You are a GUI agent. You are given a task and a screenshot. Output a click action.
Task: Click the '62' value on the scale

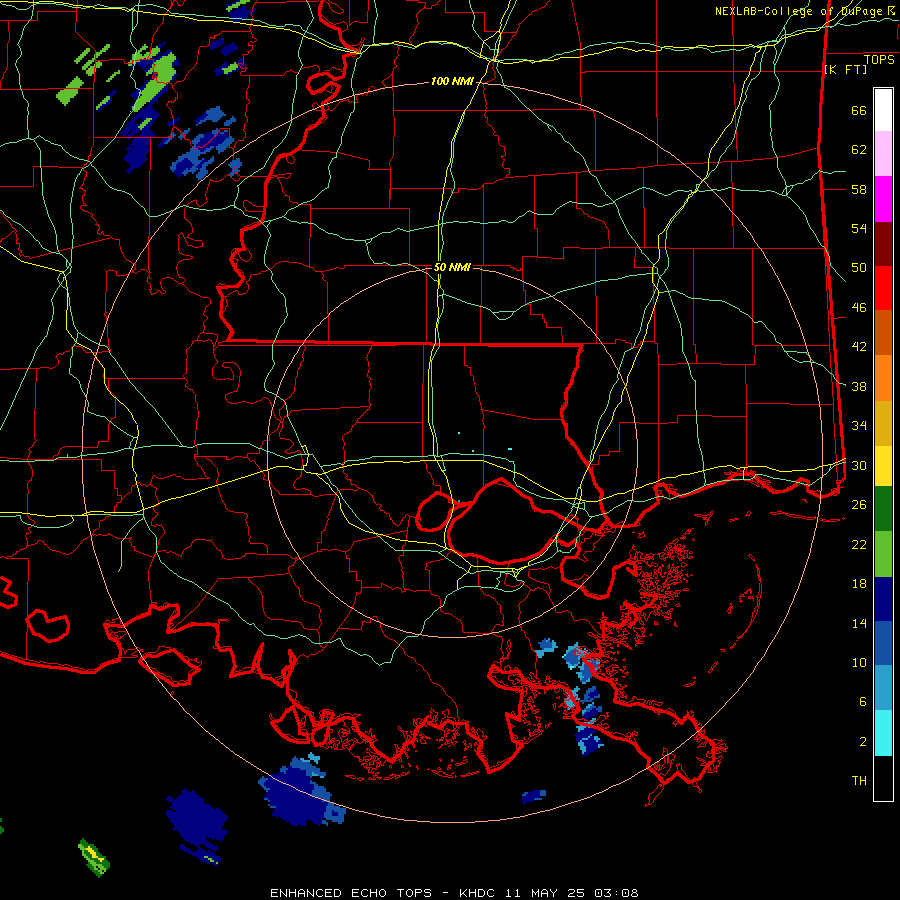tap(859, 150)
